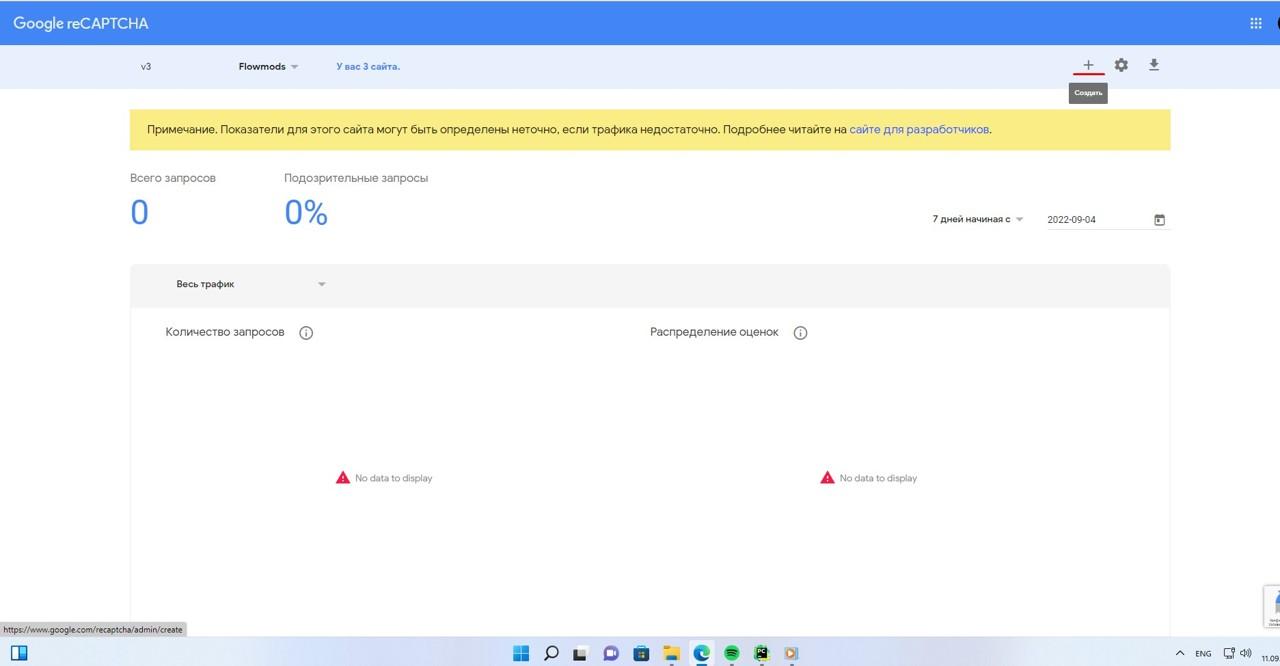Click the download data icon
Image resolution: width=1280 pixels, height=666 pixels.
pos(1154,65)
